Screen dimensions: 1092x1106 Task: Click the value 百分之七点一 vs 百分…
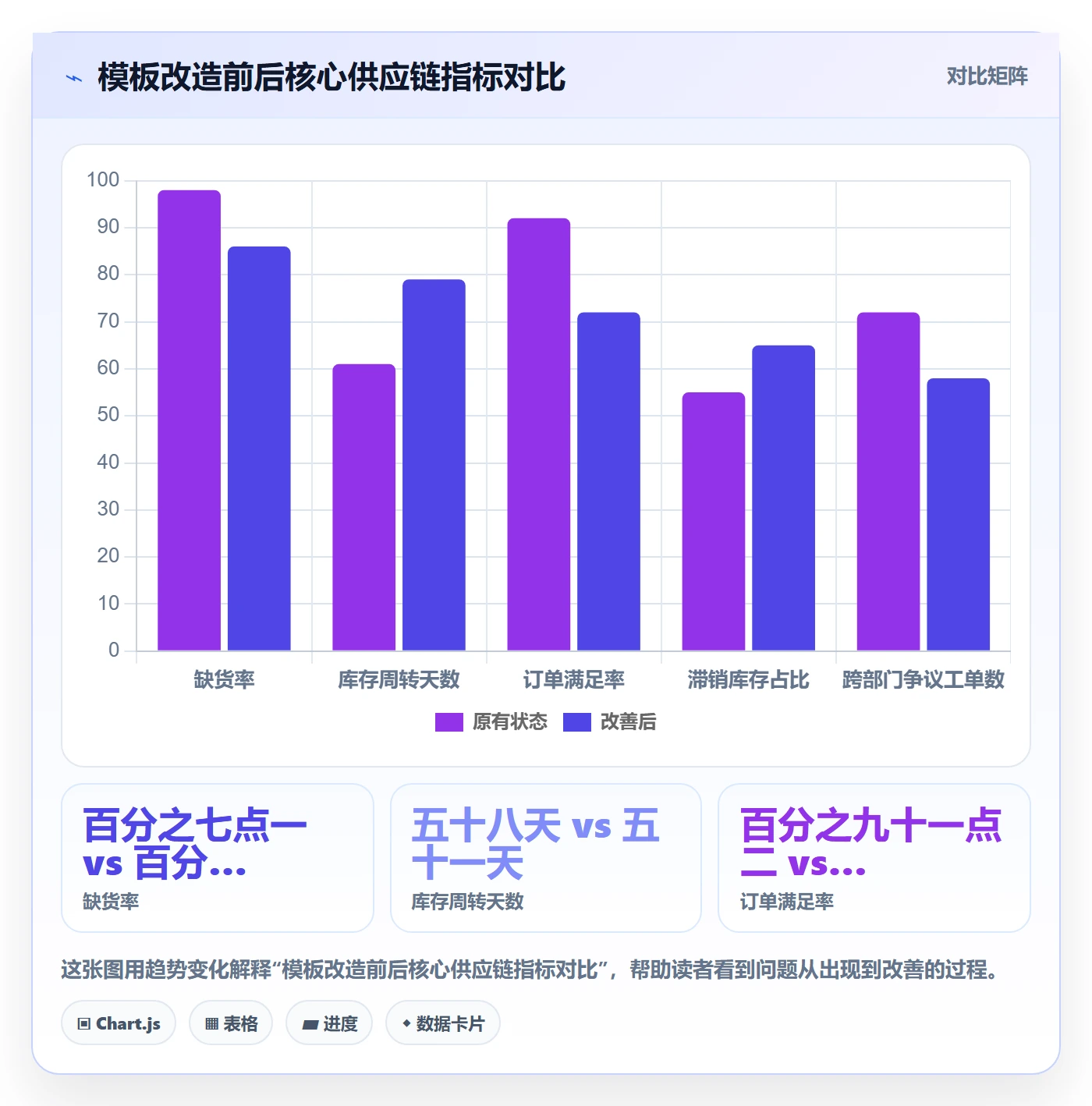tap(195, 845)
